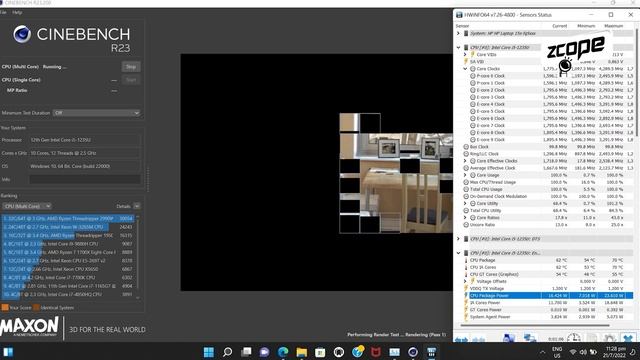Select the AMD Ryzen Threadripper 2990WX ranking row
This screenshot has height=360, width=640.
click(68, 218)
